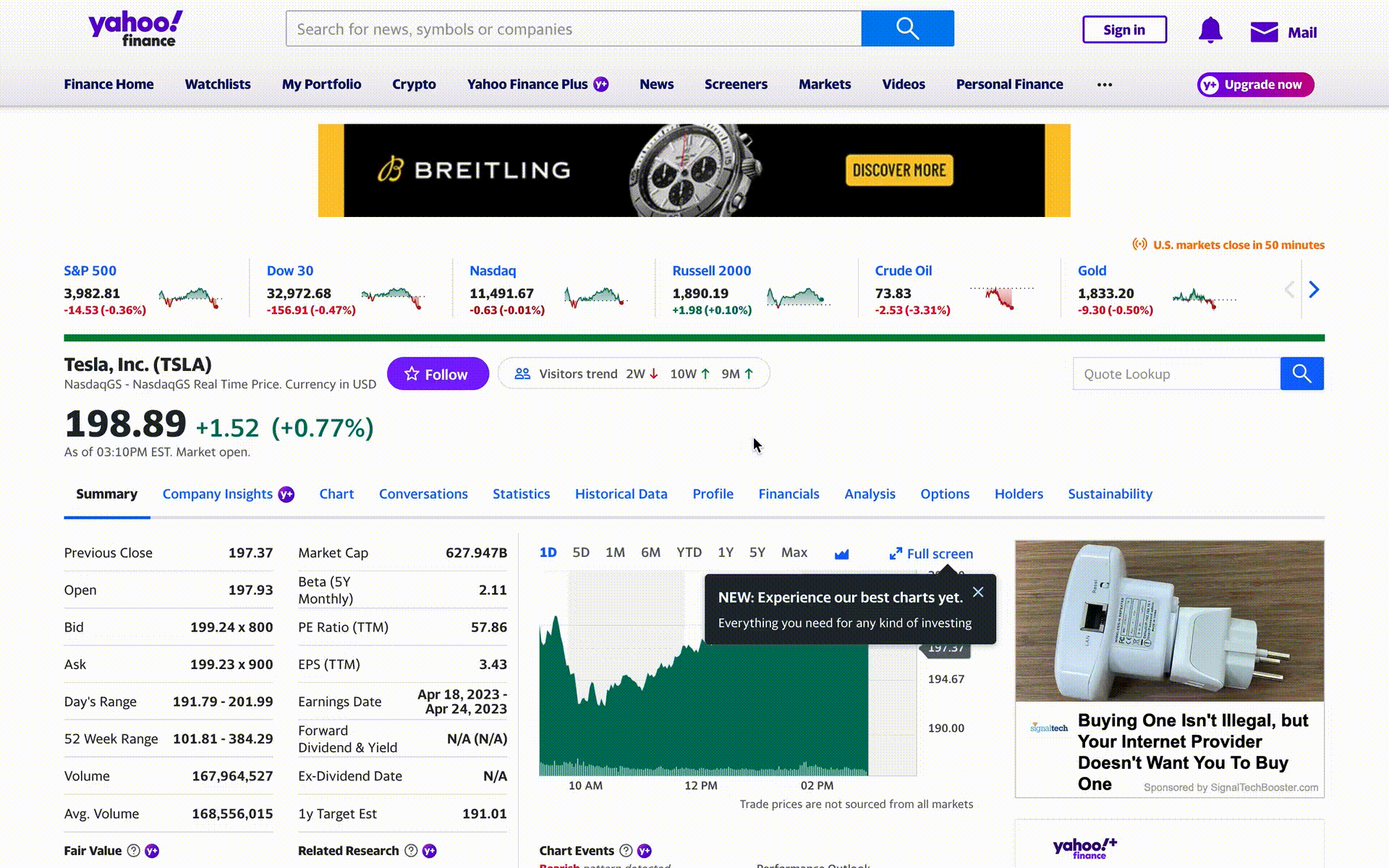Click the Sign in button

pos(1124,30)
